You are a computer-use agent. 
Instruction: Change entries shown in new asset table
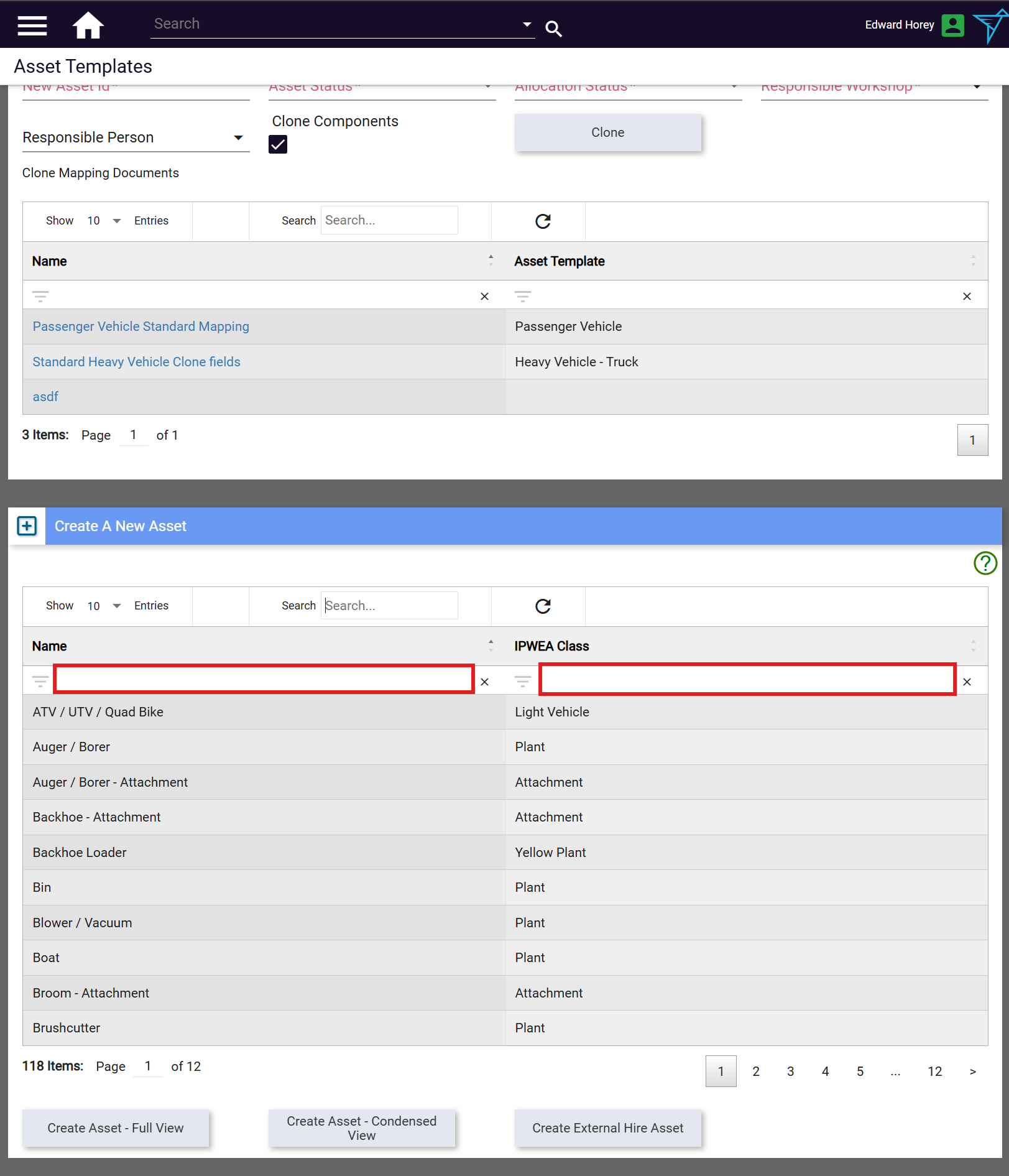point(103,606)
